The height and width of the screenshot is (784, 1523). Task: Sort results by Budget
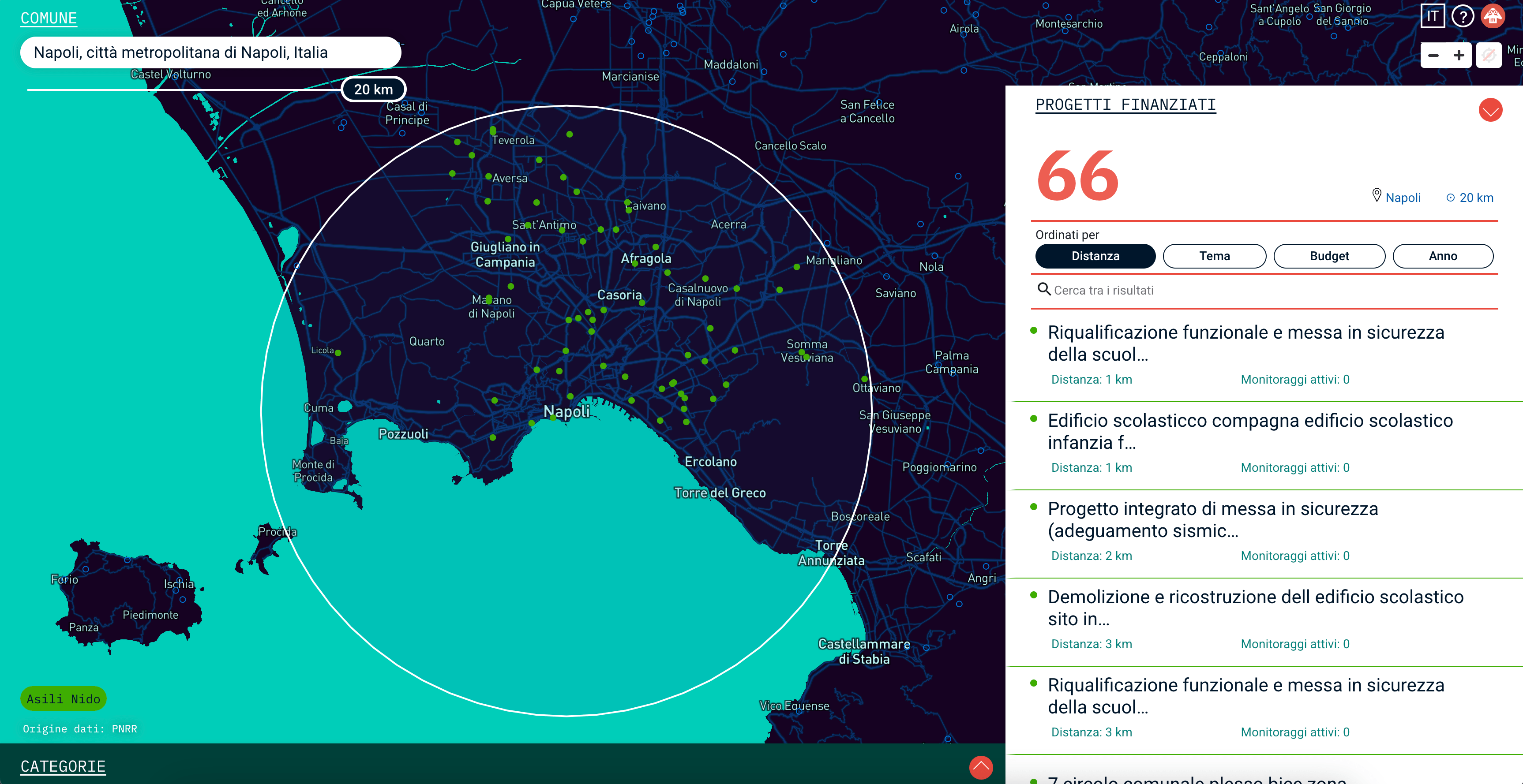tap(1329, 256)
